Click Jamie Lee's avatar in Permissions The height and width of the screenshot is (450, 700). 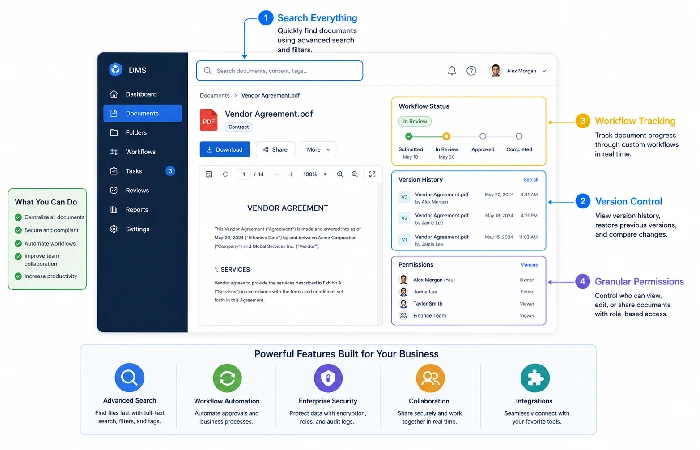pos(404,292)
